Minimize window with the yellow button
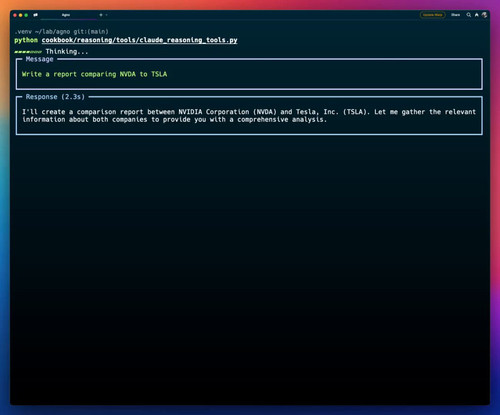This screenshot has height=415, width=500. point(21,15)
